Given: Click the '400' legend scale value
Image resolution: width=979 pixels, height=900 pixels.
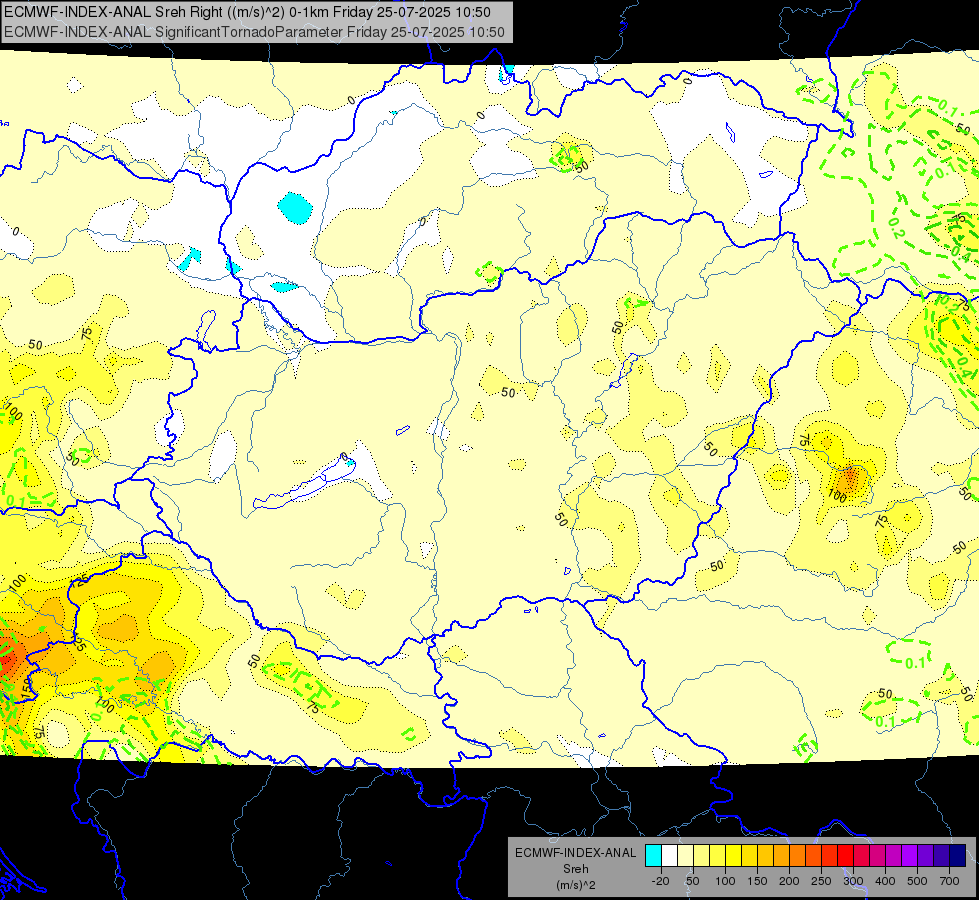Looking at the screenshot, I should pos(885,881).
